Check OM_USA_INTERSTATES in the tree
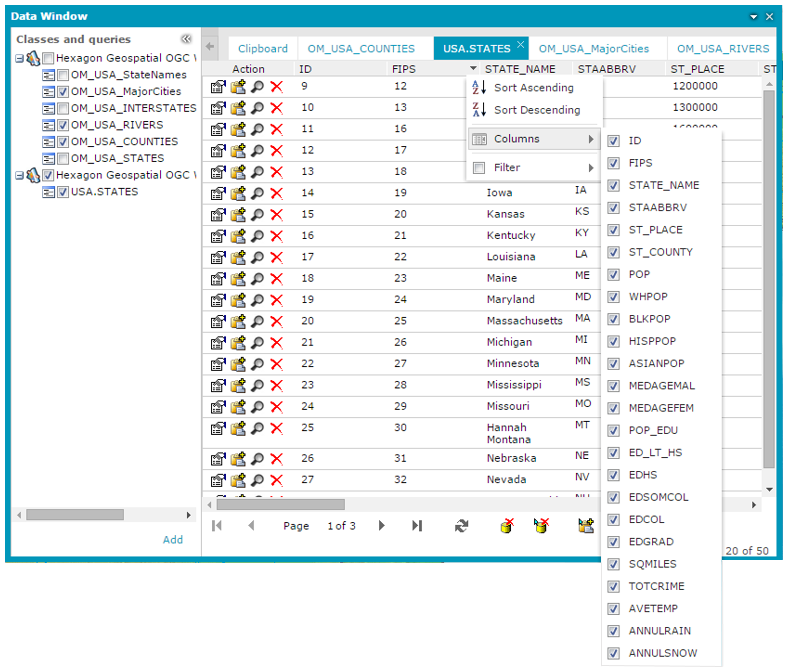Viewport: 787px width, 671px height. pos(63,108)
